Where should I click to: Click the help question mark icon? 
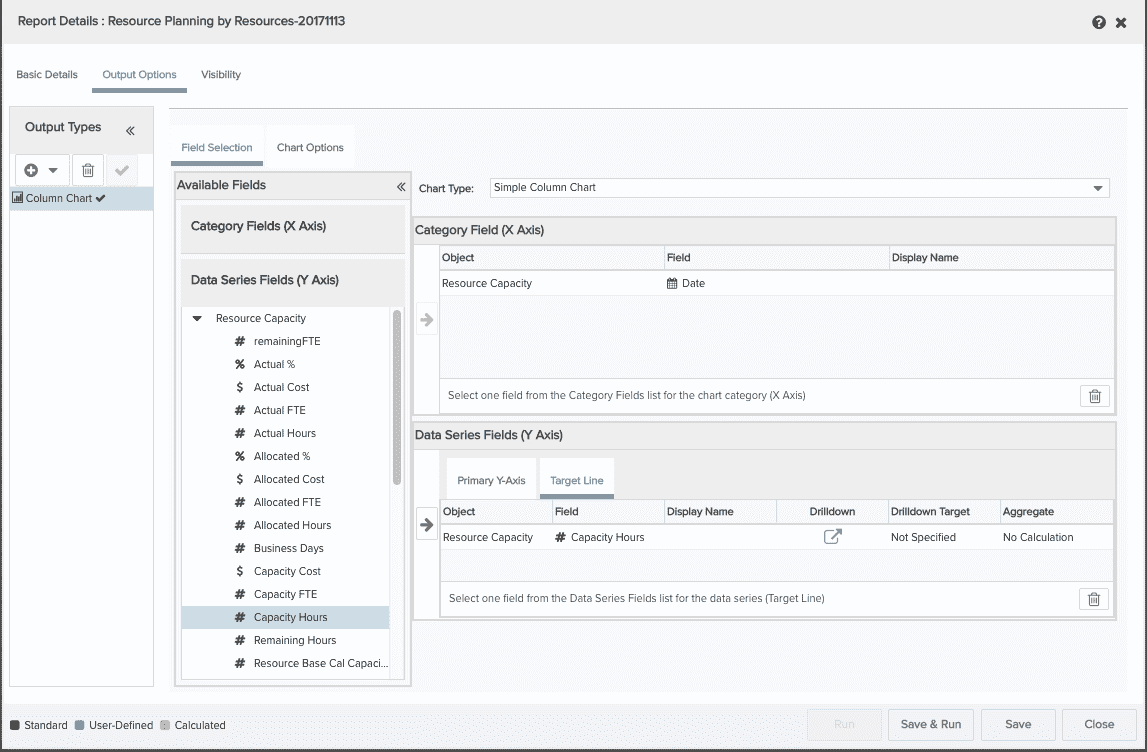tap(1099, 22)
